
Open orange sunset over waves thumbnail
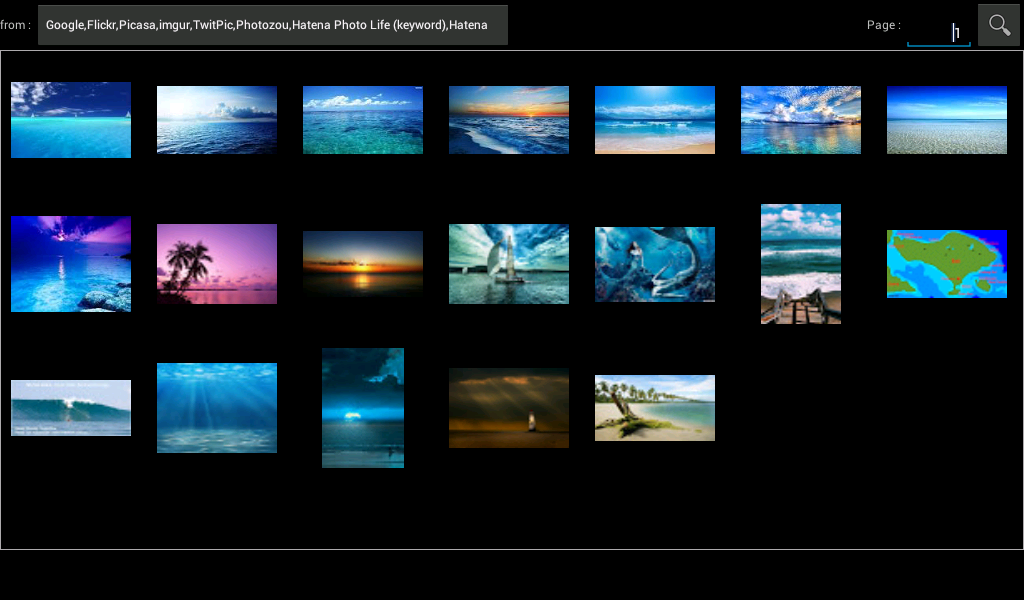click(509, 120)
